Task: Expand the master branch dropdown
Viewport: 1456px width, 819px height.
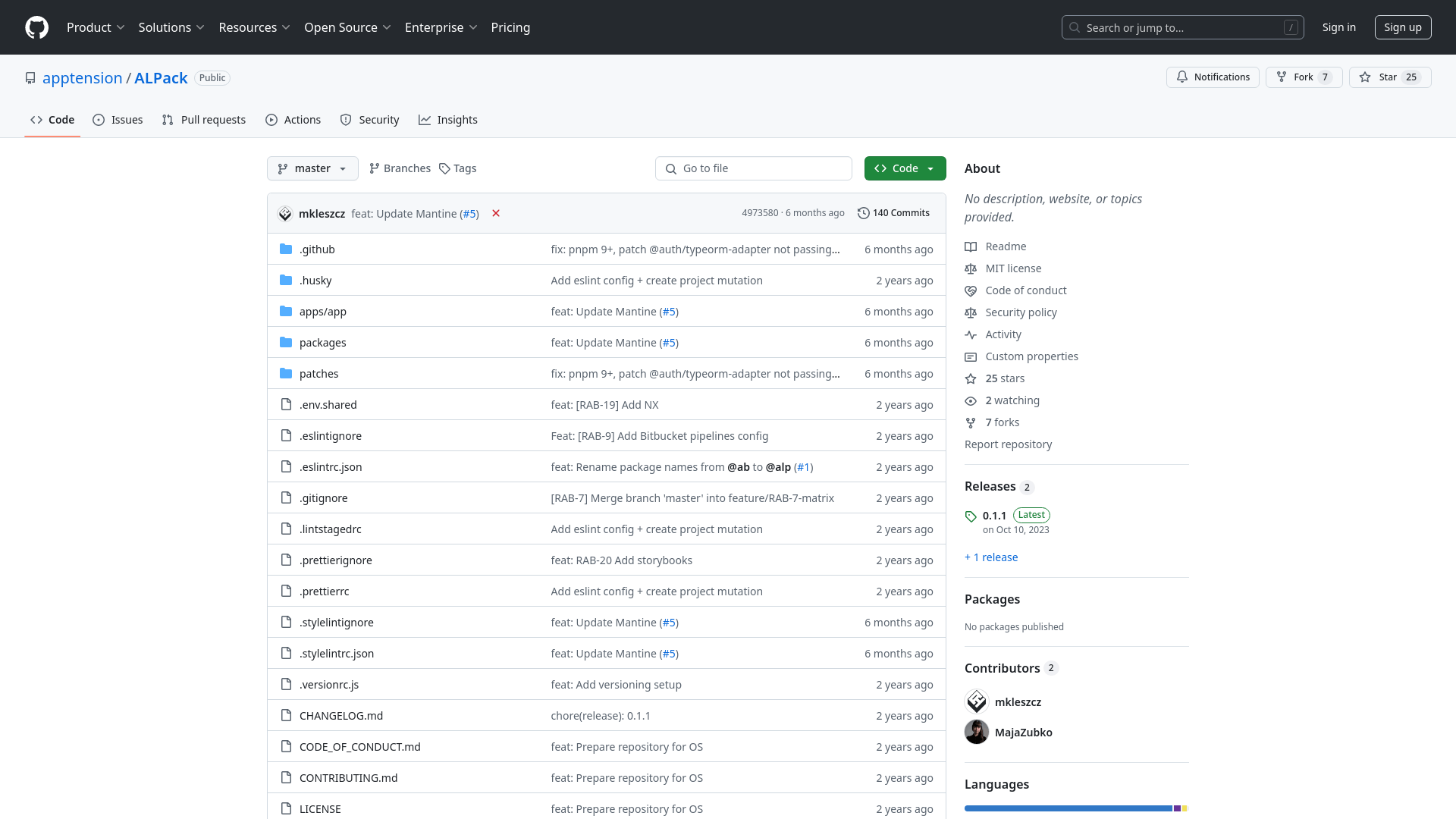Action: pyautogui.click(x=312, y=168)
